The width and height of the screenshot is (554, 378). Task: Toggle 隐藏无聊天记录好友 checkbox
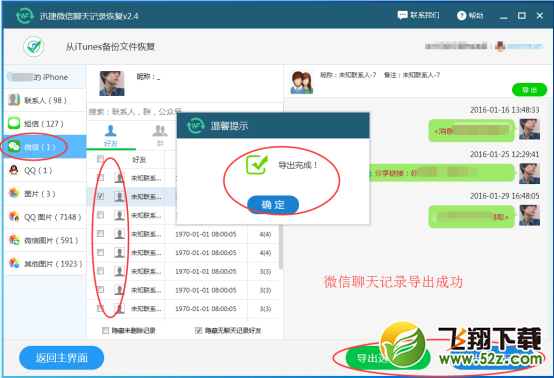pyautogui.click(x=199, y=330)
